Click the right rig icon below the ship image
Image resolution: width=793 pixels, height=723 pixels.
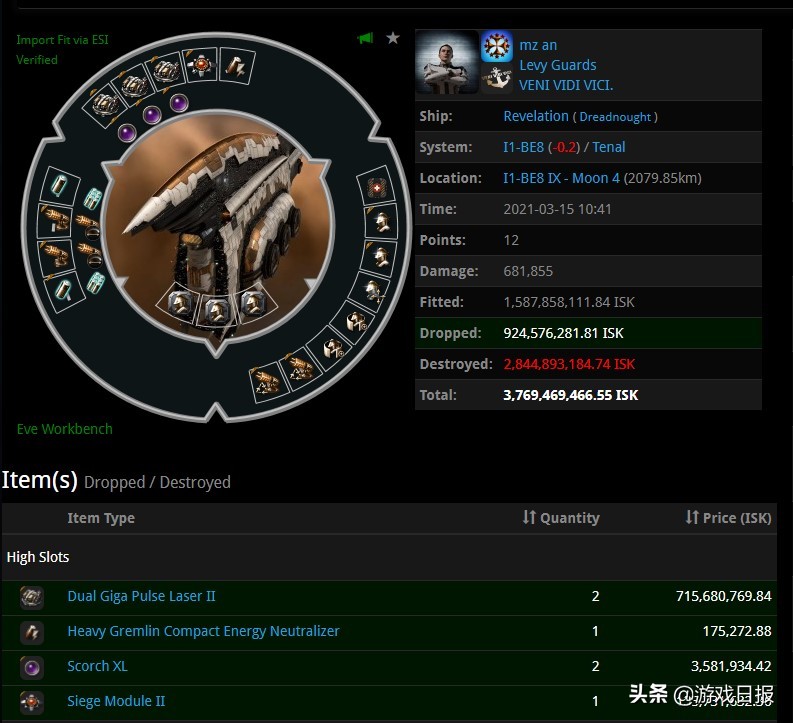point(253,304)
